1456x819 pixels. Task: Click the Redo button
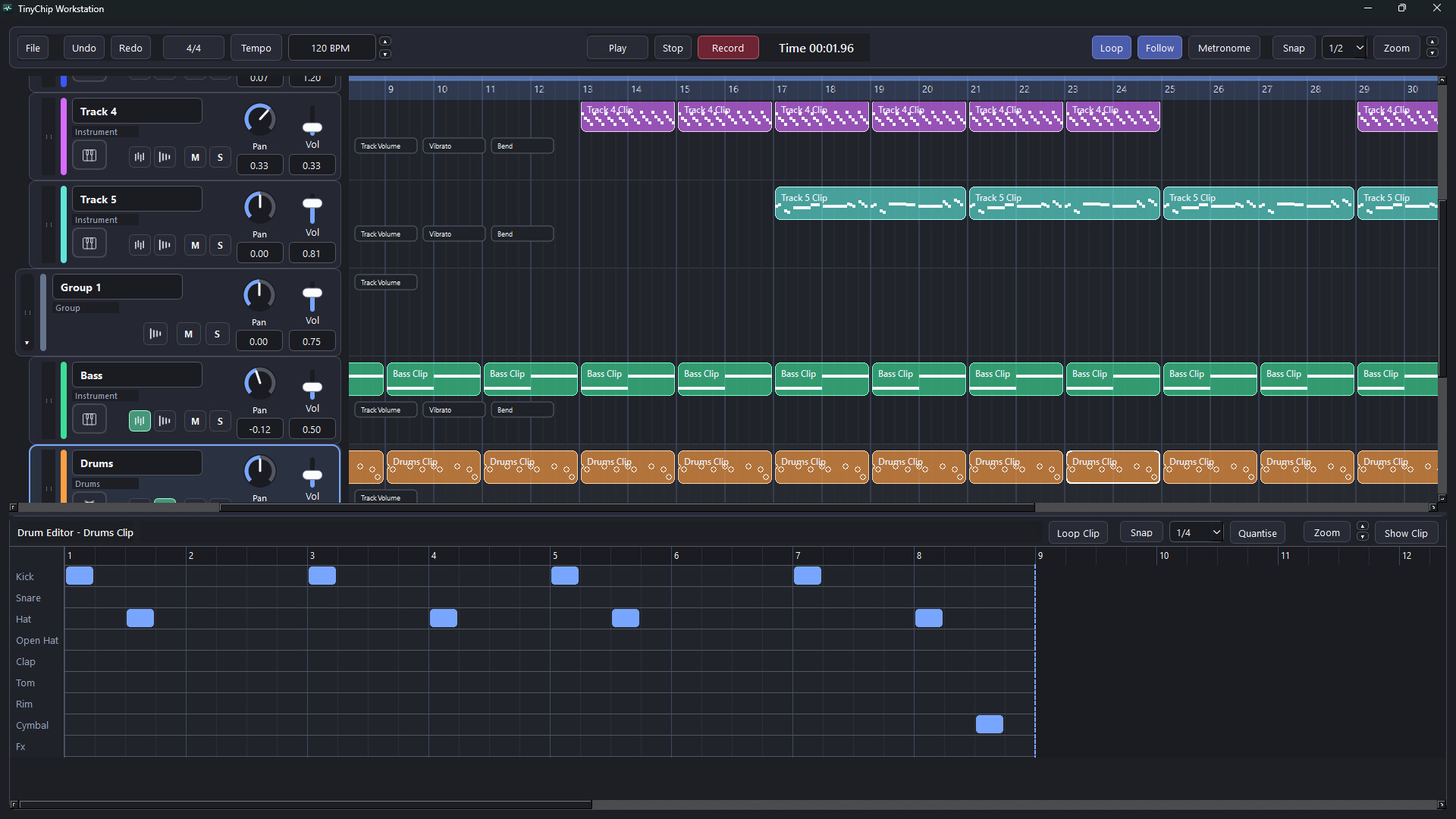pos(130,48)
